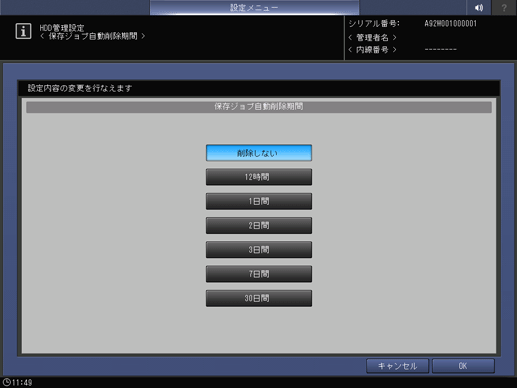Open the 設定メニュー tab

[x=254, y=7]
